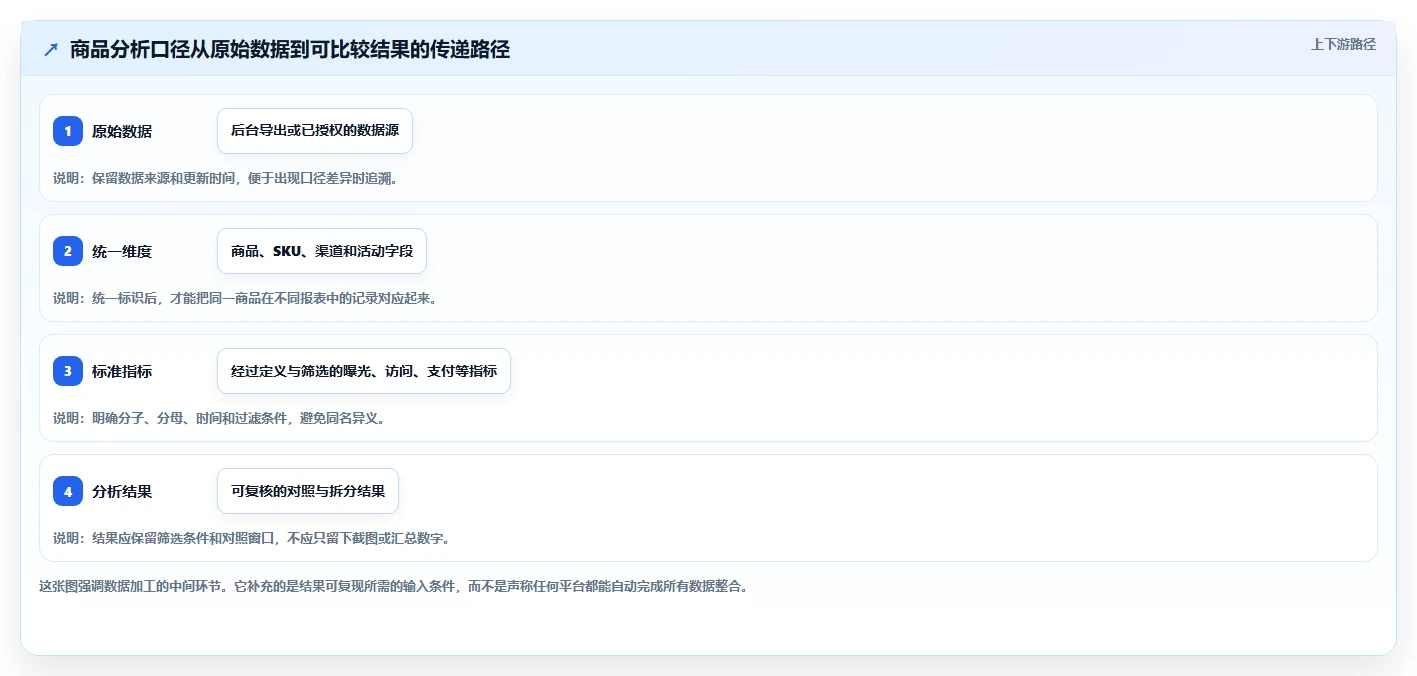Select the 经过定义与筛选的曝光、访问、支付等指标 chip
This screenshot has height=676, width=1417.
[x=364, y=371]
